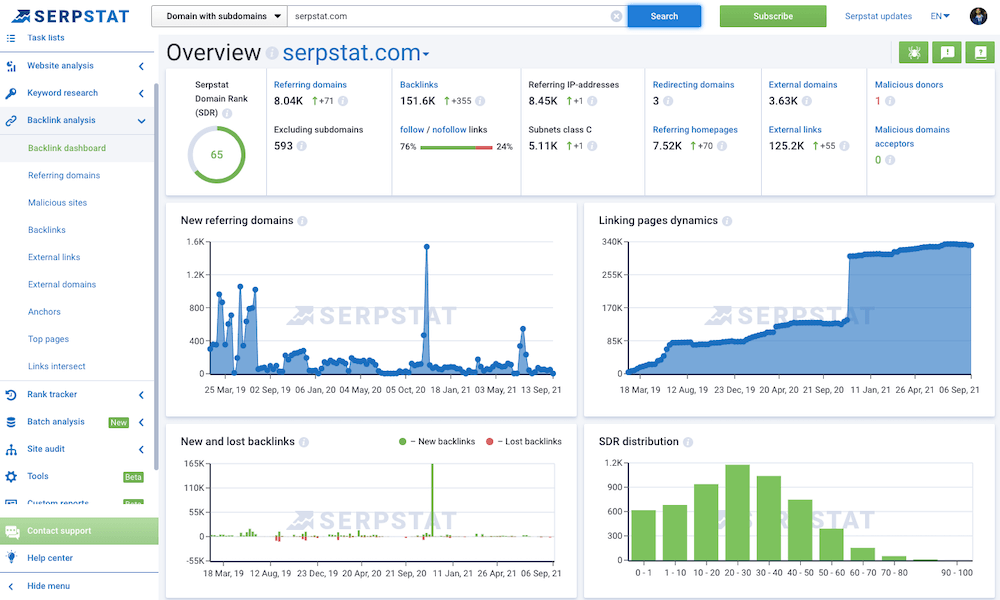Screen dimensions: 1000x600
Task: Open Anchors sidebar item
Action: pyautogui.click(x=44, y=312)
